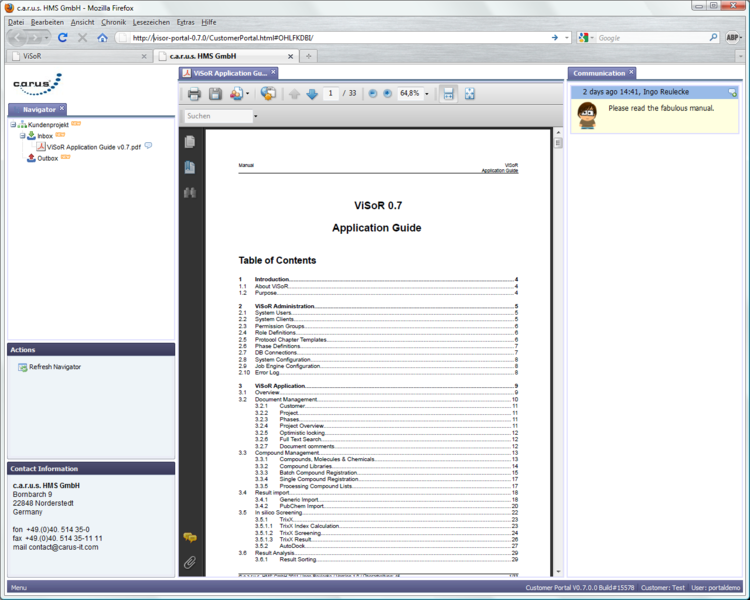The image size is (750, 600).
Task: Close the Communication tab
Action: [631, 72]
